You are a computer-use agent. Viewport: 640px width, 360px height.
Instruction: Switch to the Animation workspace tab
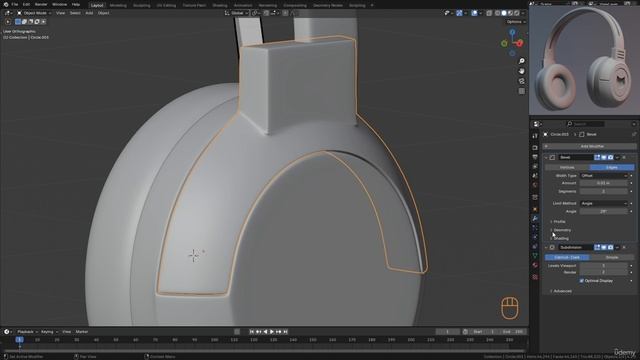click(x=243, y=5)
